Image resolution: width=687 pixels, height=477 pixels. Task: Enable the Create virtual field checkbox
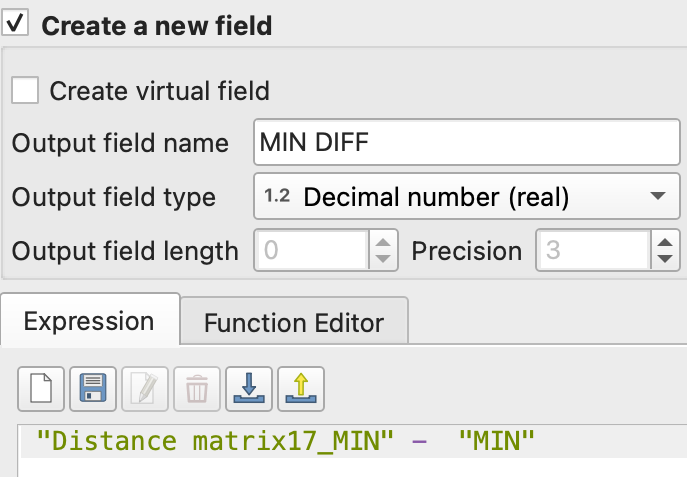tap(25, 91)
